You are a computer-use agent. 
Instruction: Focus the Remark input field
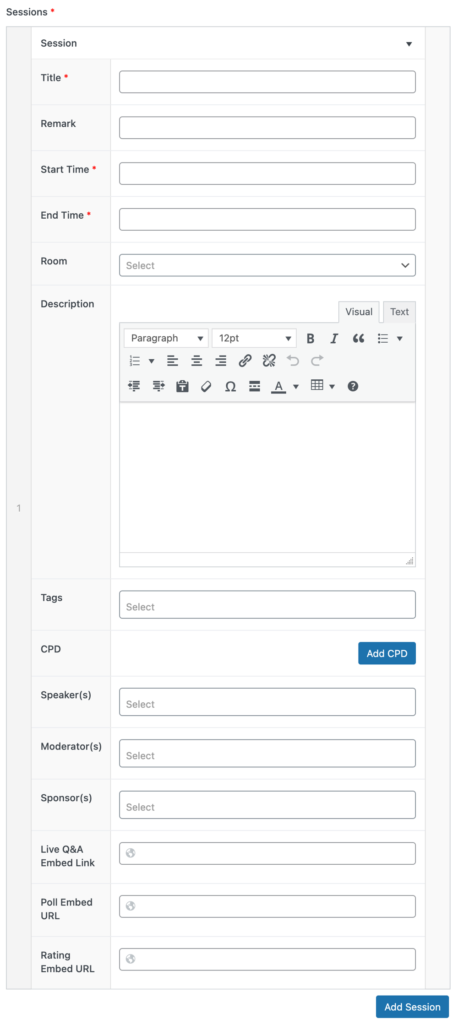267,128
